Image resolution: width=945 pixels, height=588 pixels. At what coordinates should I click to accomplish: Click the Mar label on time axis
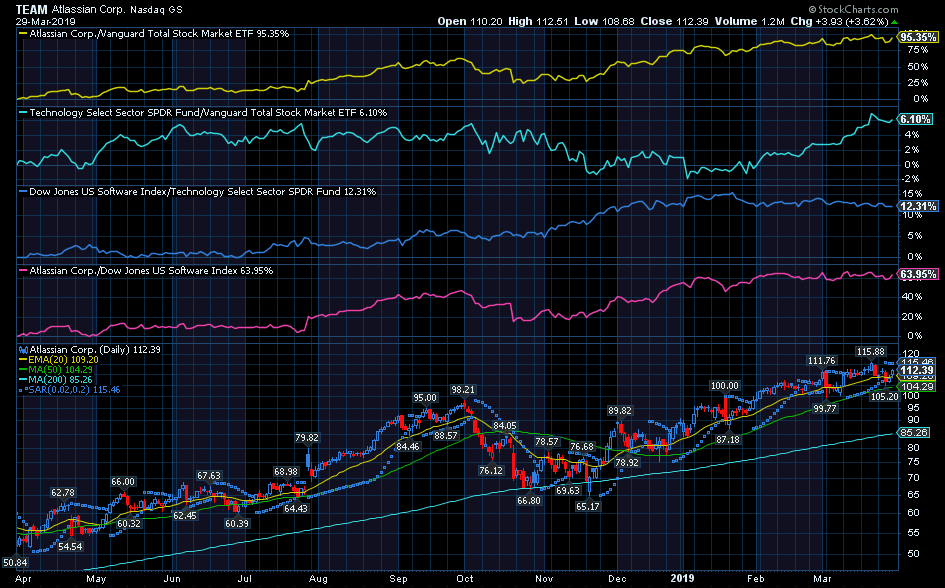pos(822,579)
